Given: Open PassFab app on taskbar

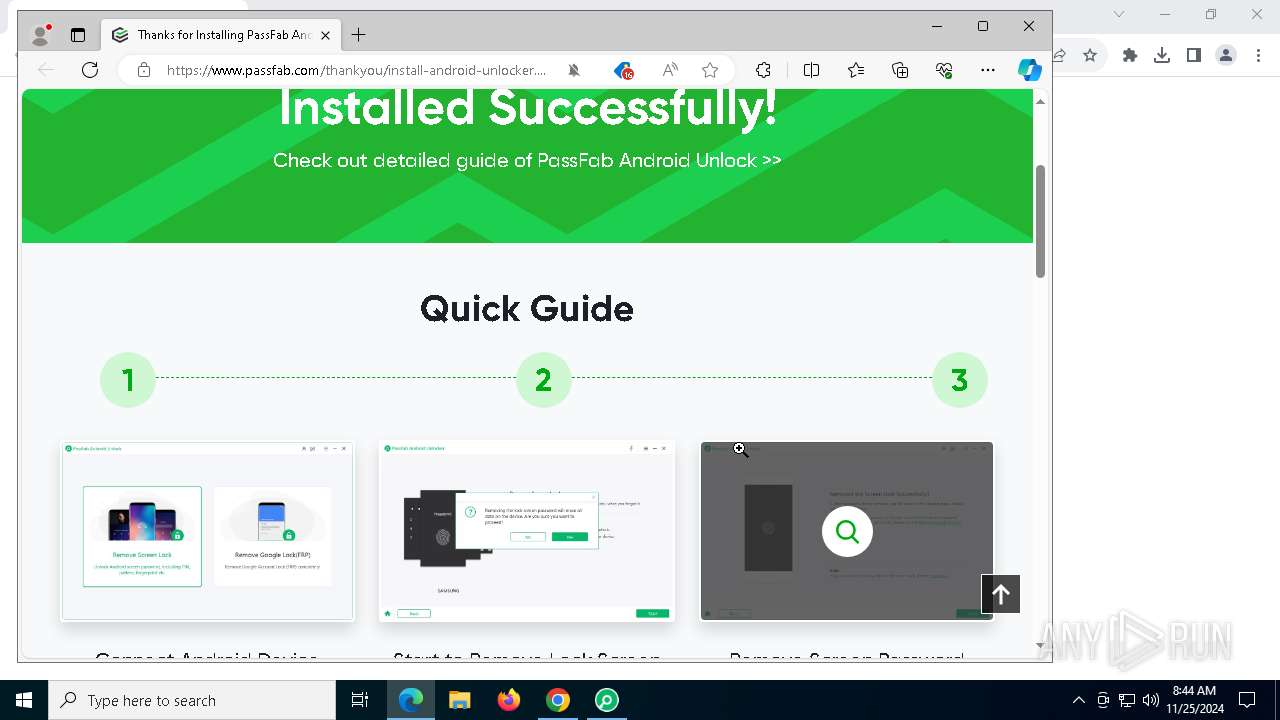Looking at the screenshot, I should point(607,700).
